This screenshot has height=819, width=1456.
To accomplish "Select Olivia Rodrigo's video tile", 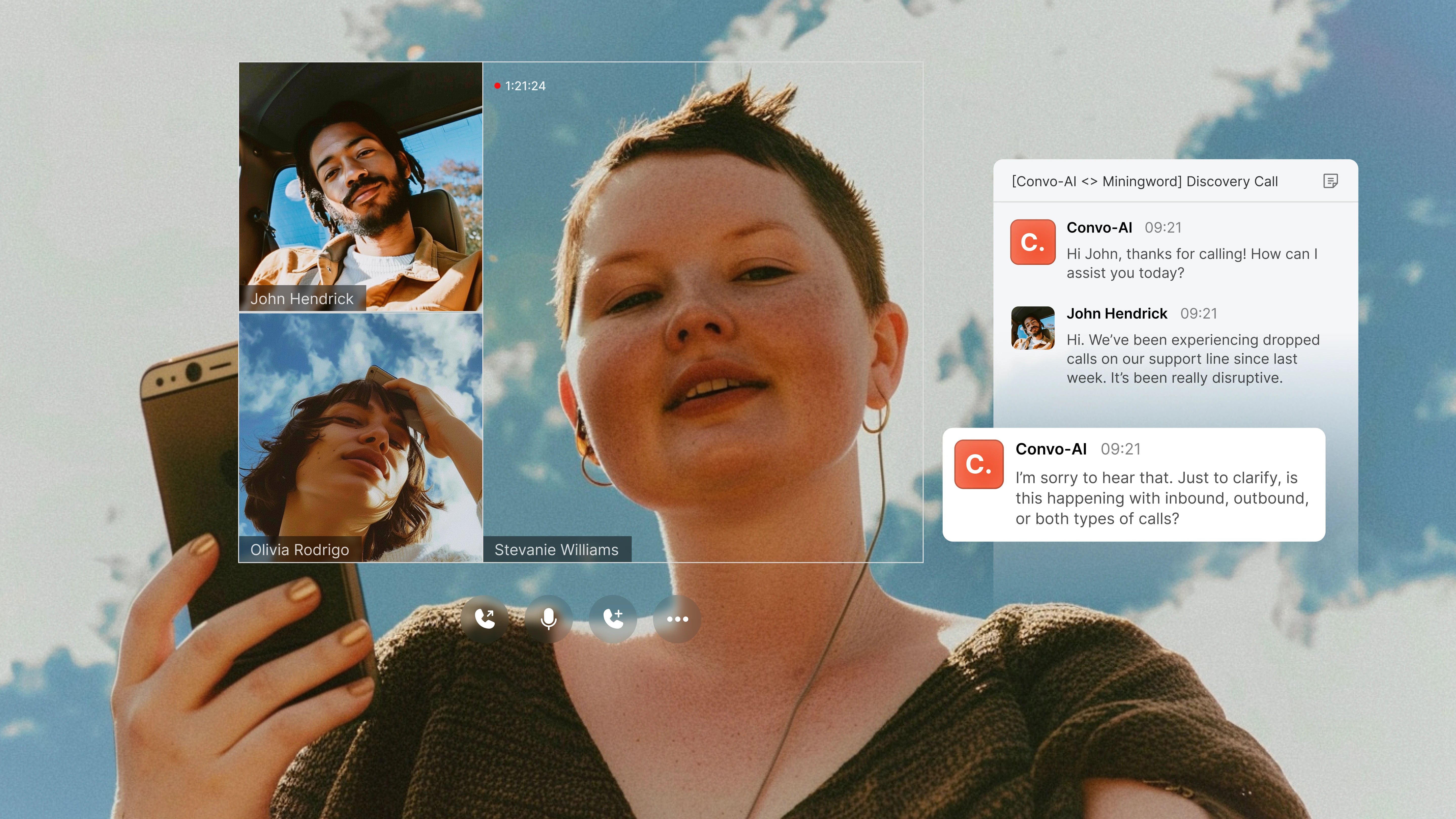I will [x=361, y=429].
